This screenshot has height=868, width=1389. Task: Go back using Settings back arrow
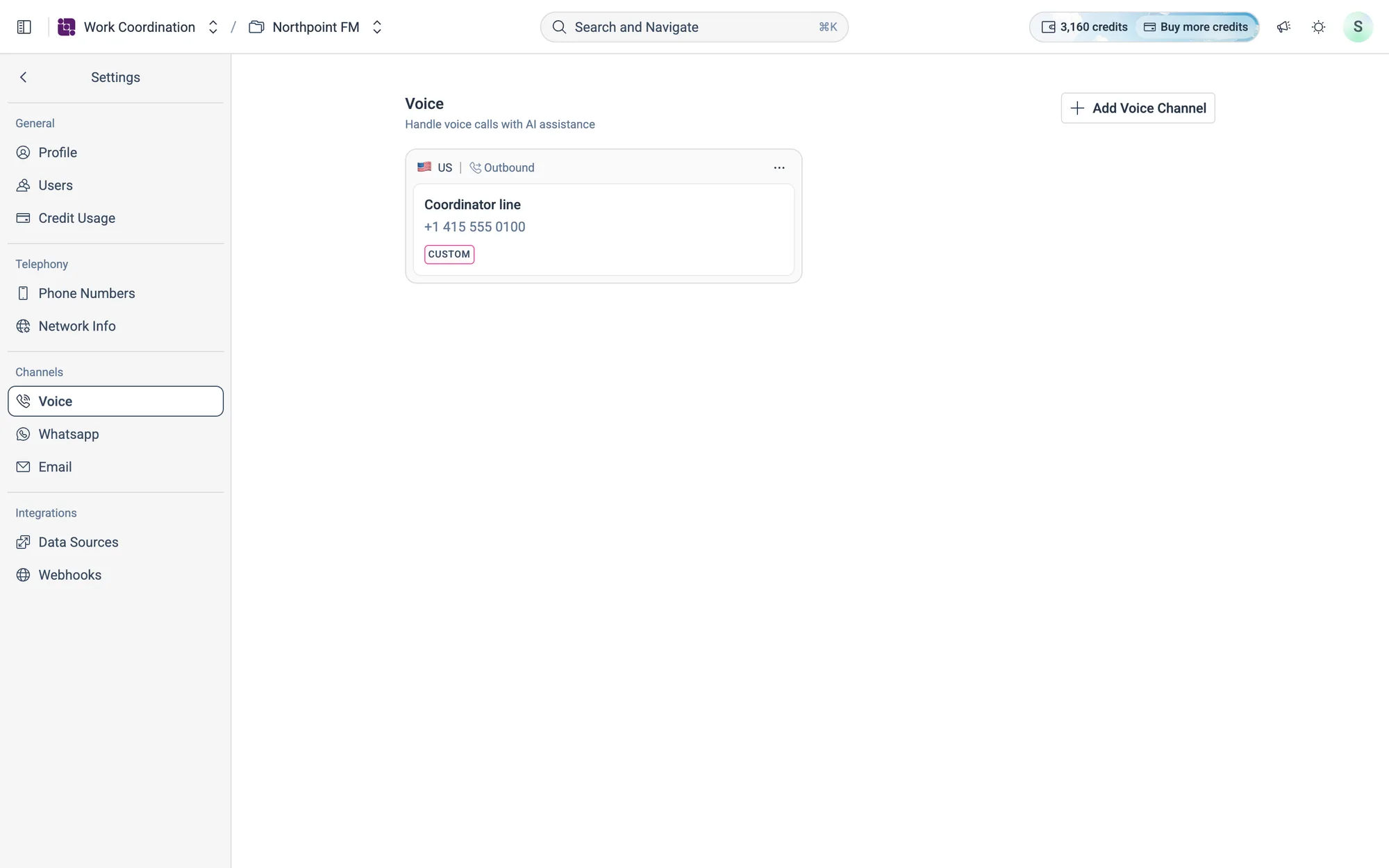pos(24,77)
